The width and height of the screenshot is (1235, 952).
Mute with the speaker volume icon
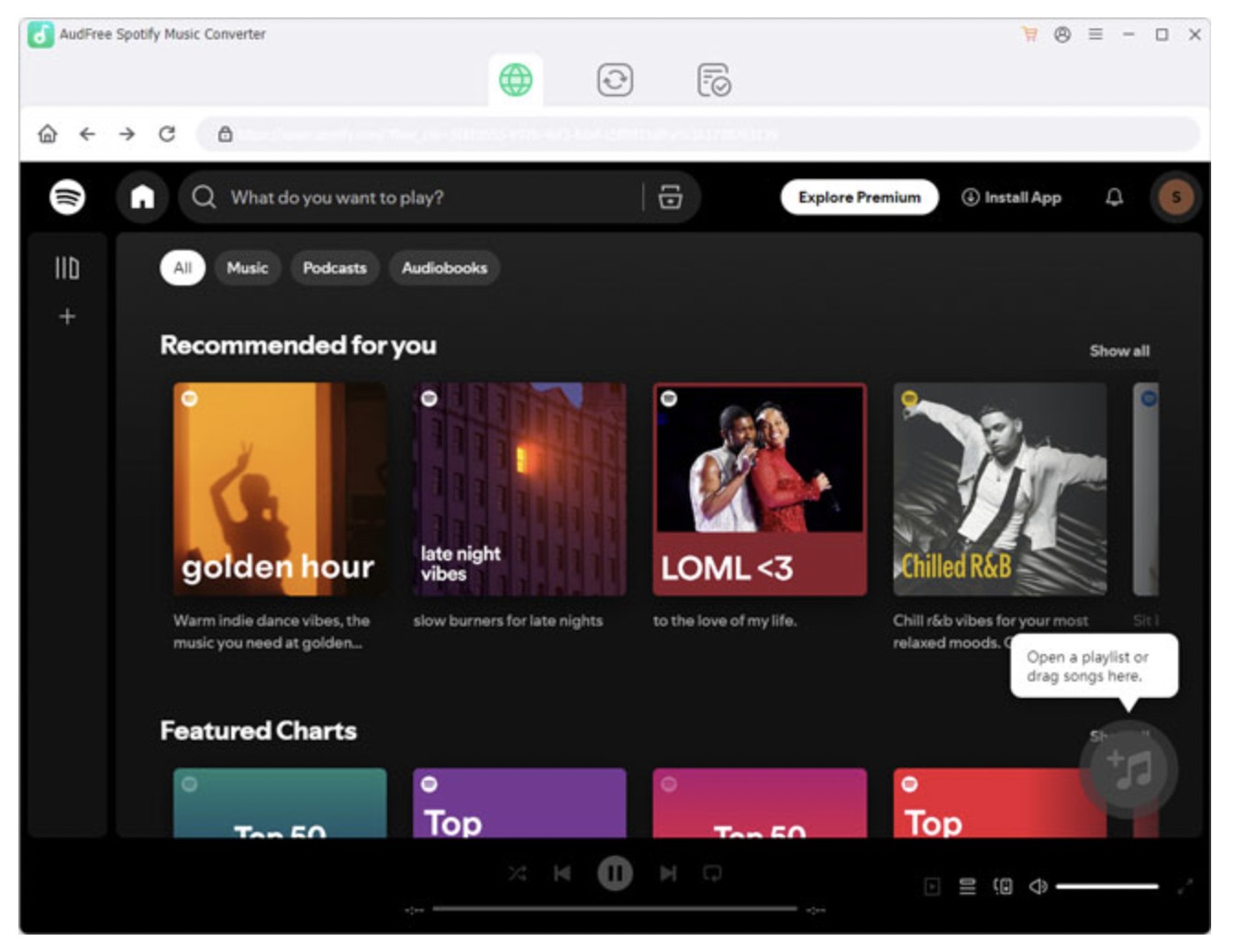[1039, 887]
